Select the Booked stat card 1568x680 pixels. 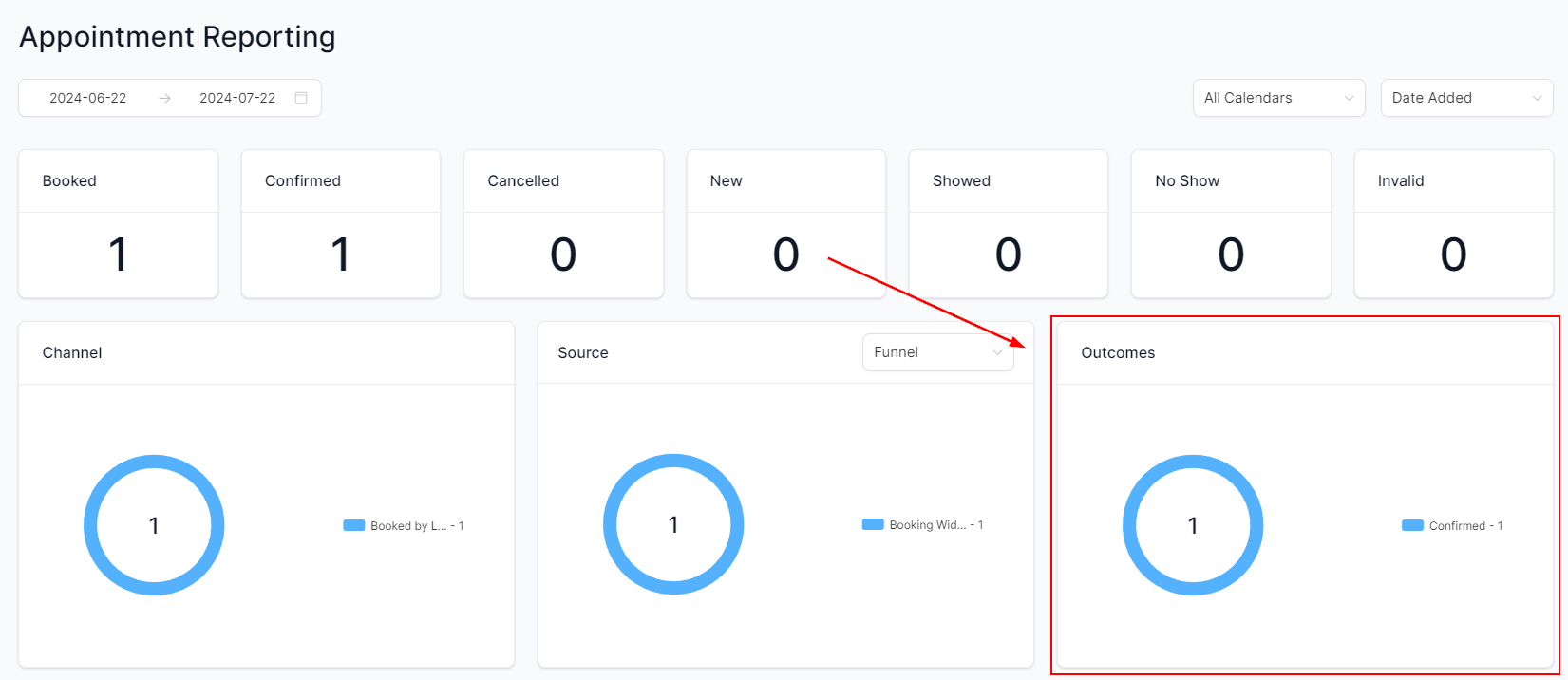[118, 224]
